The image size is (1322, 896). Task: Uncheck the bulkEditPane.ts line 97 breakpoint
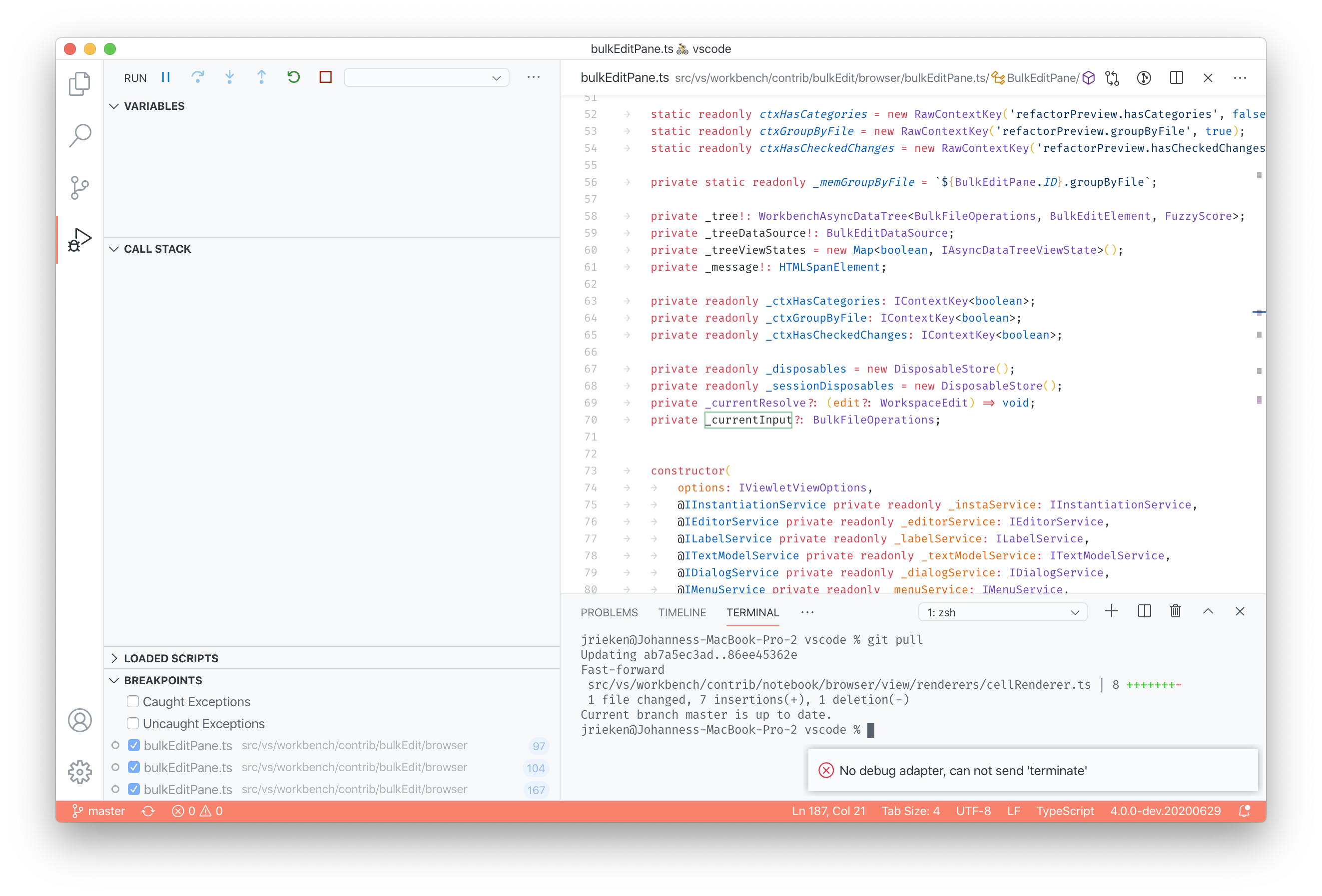(134, 745)
